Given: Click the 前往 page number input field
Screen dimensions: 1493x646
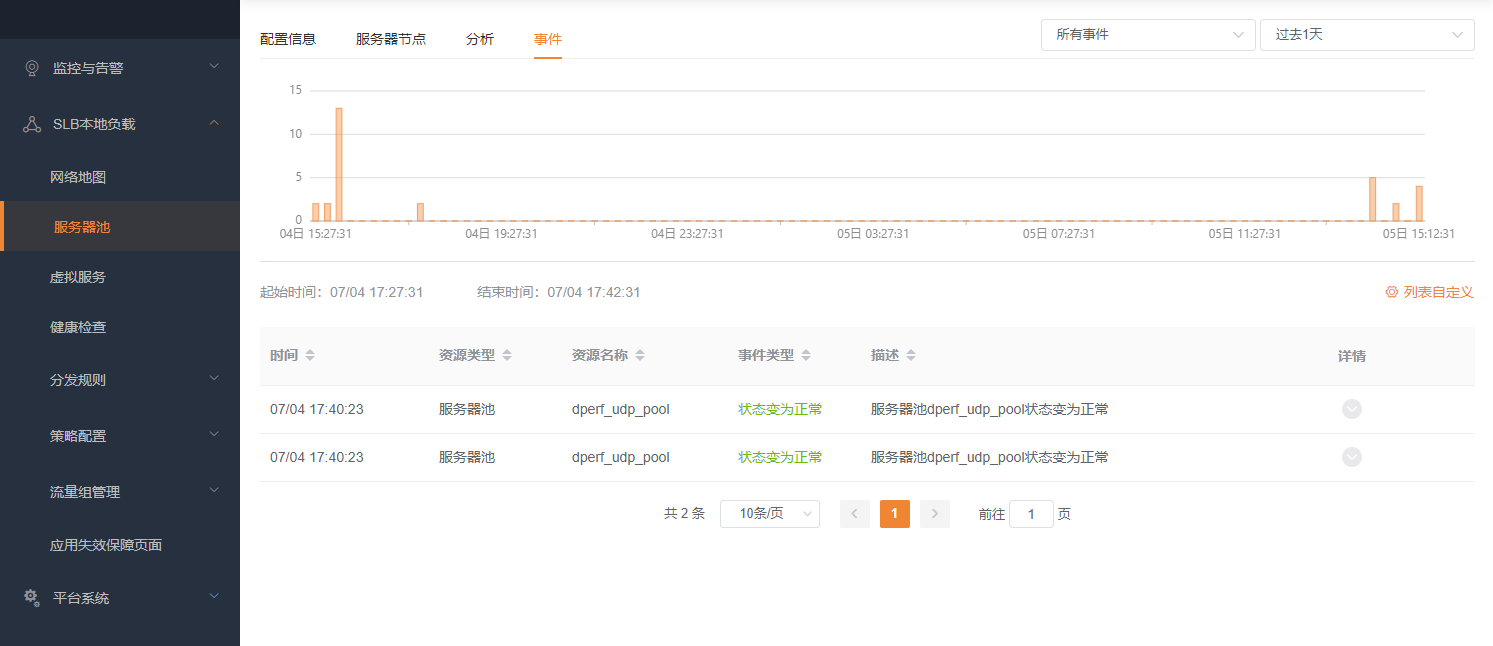Looking at the screenshot, I should pyautogui.click(x=1031, y=514).
